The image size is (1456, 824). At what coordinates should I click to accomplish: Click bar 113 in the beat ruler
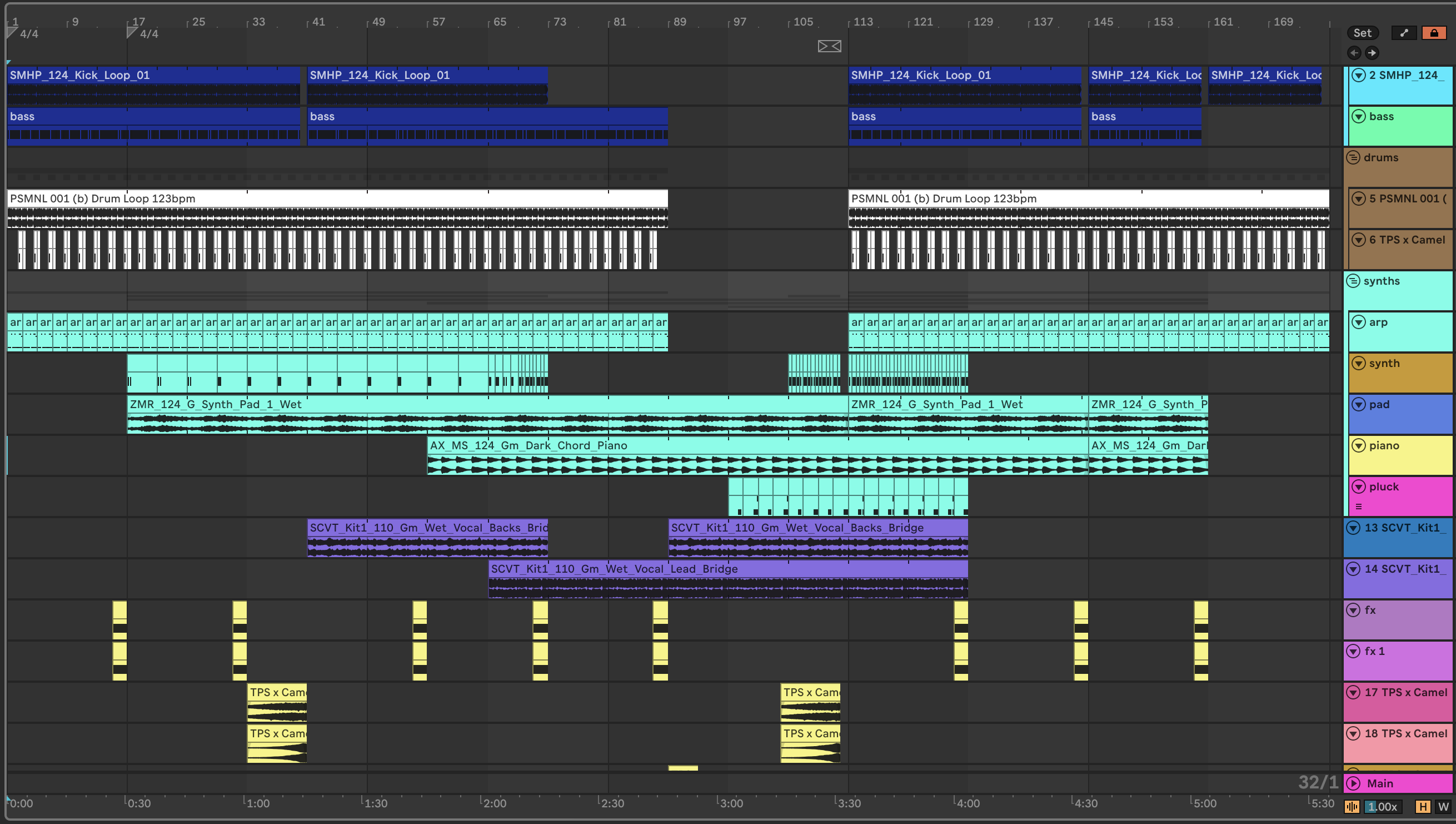tap(862, 22)
